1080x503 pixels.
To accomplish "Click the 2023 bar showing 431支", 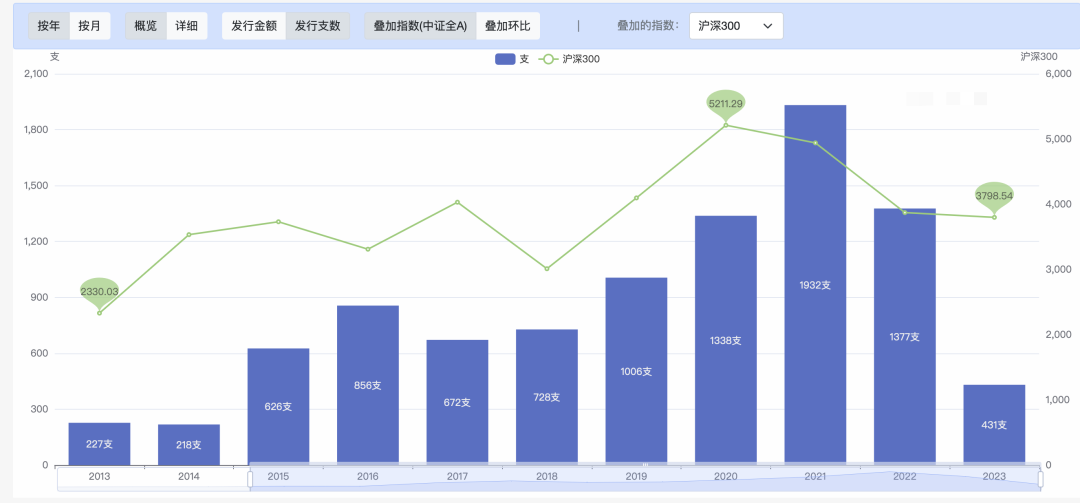I will (994, 425).
